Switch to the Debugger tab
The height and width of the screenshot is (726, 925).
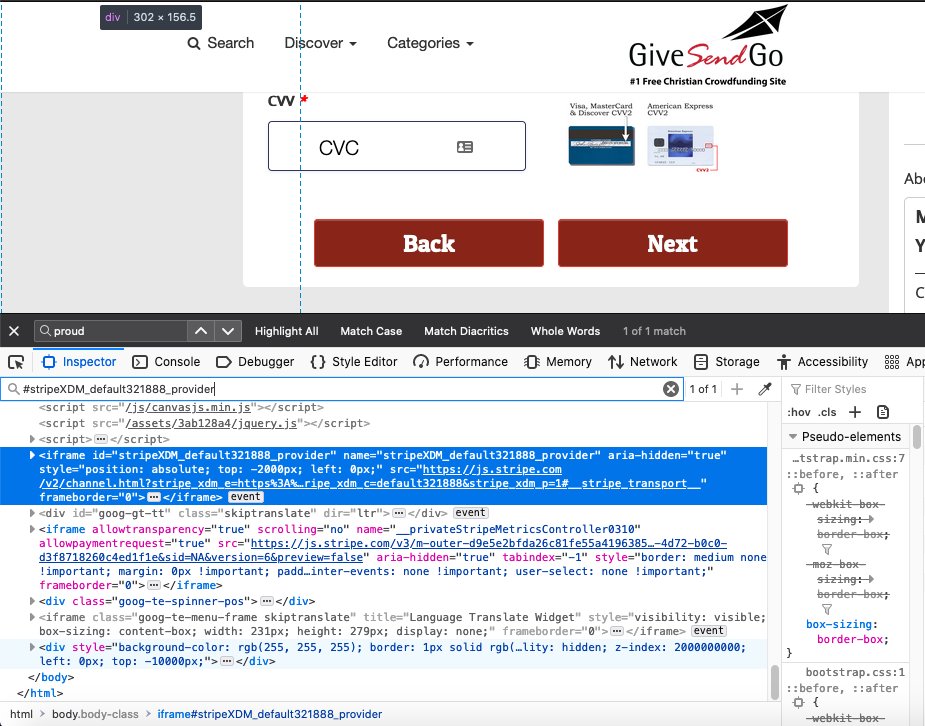point(255,362)
